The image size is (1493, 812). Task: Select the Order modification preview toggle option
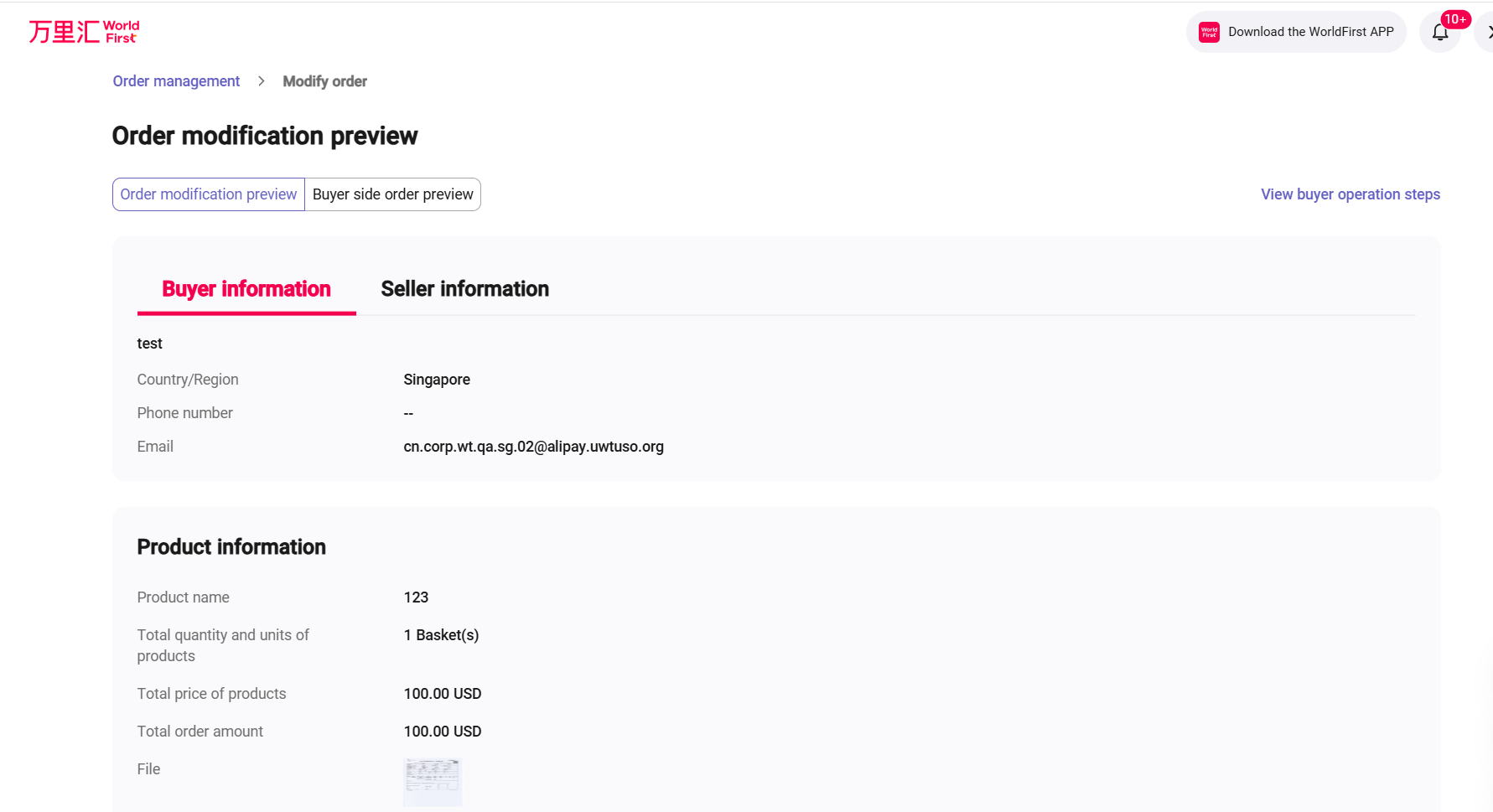tap(208, 194)
